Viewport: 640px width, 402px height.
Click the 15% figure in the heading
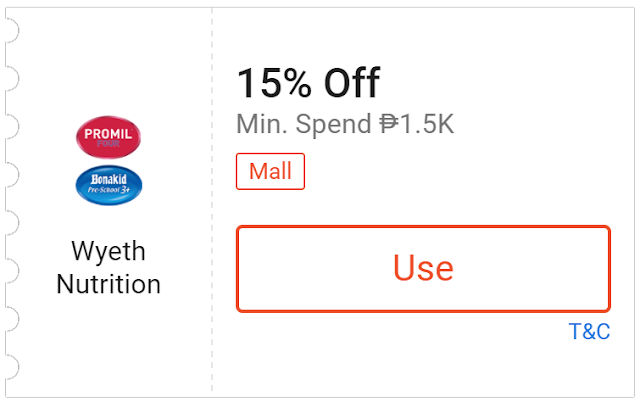(x=273, y=83)
